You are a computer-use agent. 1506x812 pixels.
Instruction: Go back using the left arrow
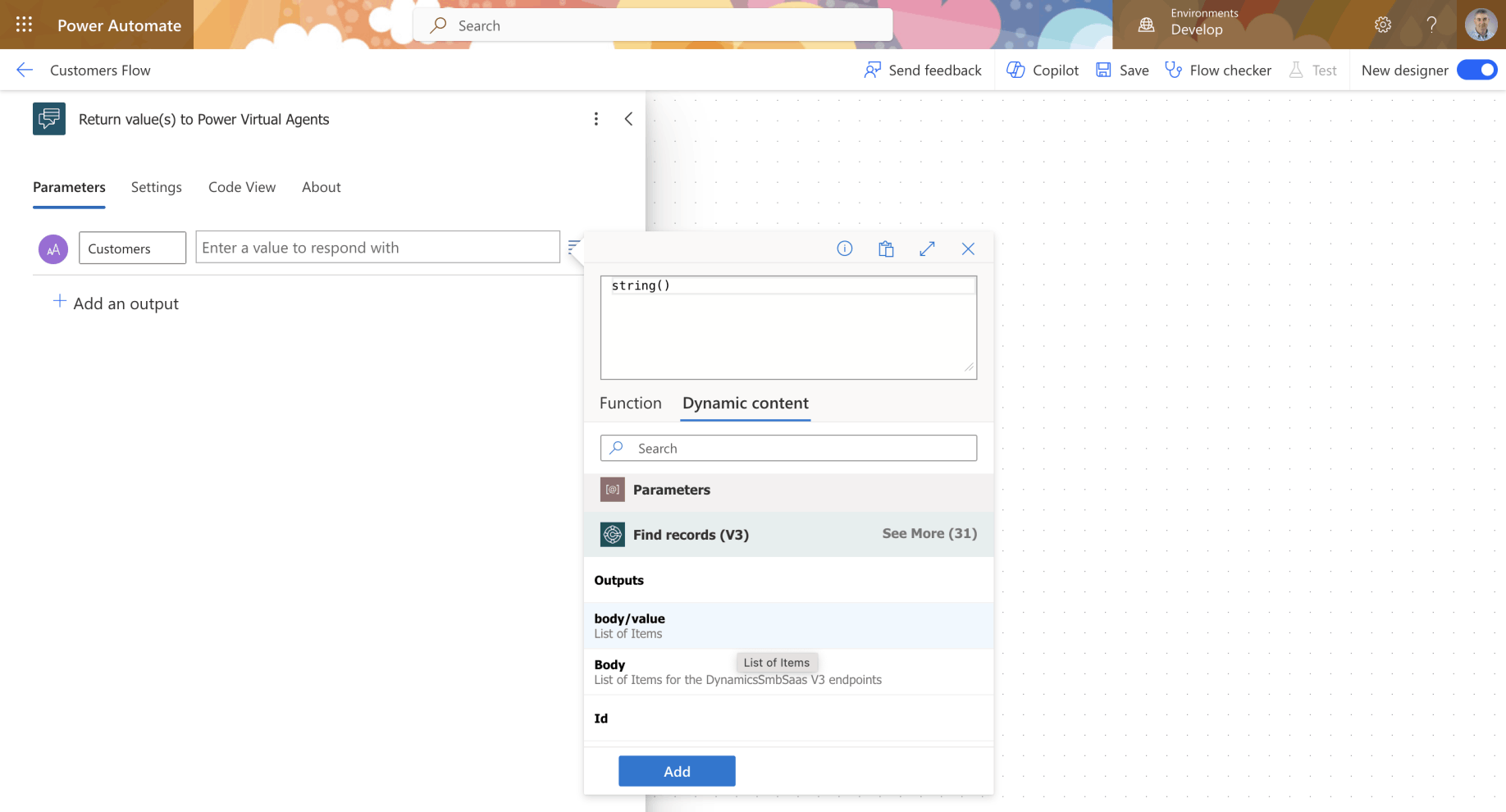point(25,70)
